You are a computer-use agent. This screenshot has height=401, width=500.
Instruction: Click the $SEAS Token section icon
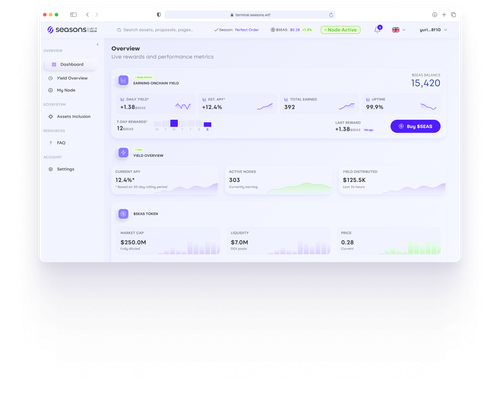[x=123, y=214]
